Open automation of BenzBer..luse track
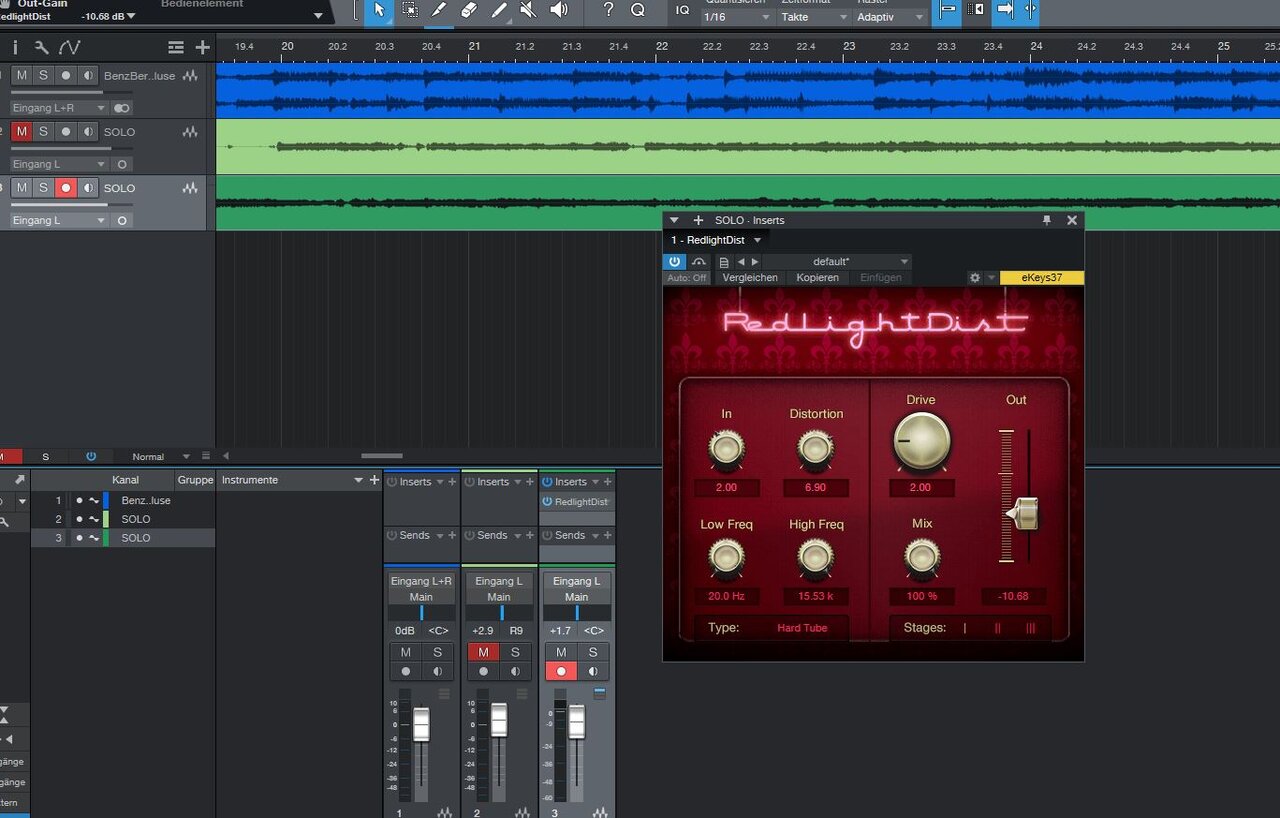Viewport: 1280px width, 818px height. point(191,76)
